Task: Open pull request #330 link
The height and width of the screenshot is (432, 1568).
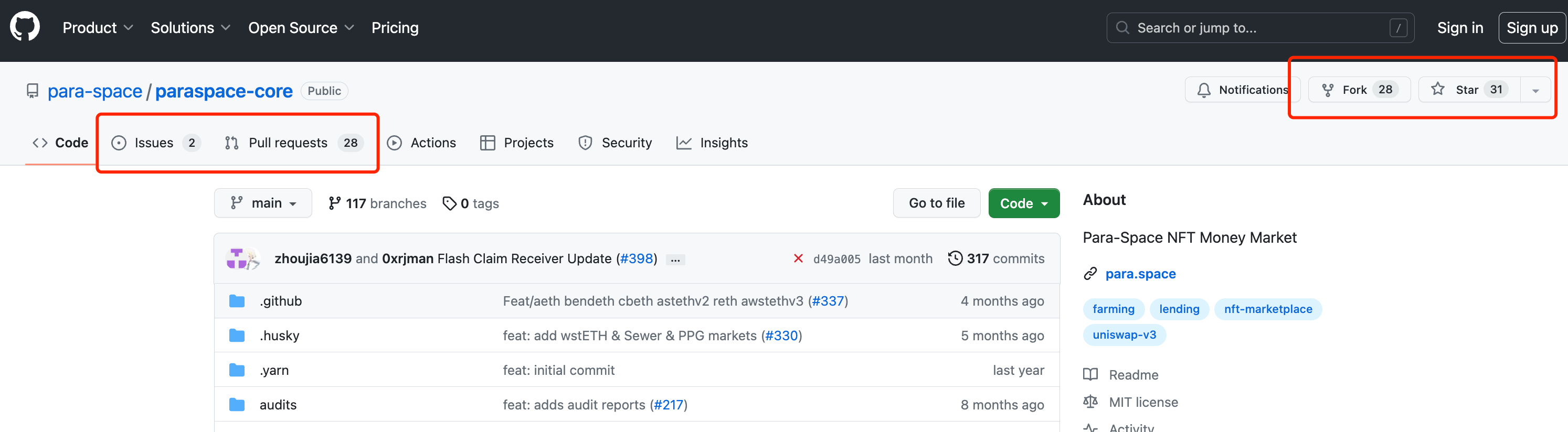Action: click(x=781, y=336)
